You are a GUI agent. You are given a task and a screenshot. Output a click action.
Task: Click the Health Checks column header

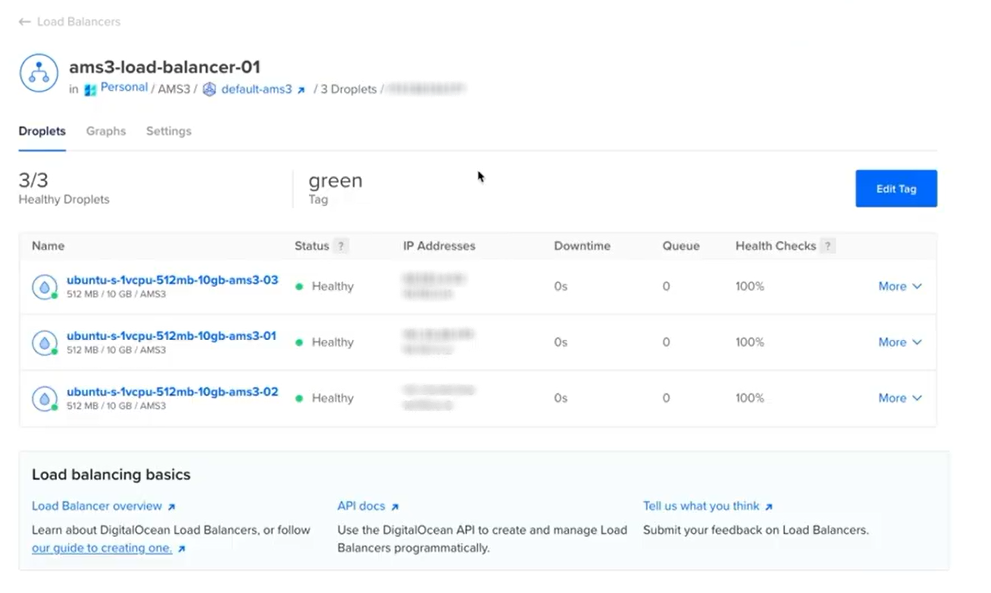click(775, 246)
